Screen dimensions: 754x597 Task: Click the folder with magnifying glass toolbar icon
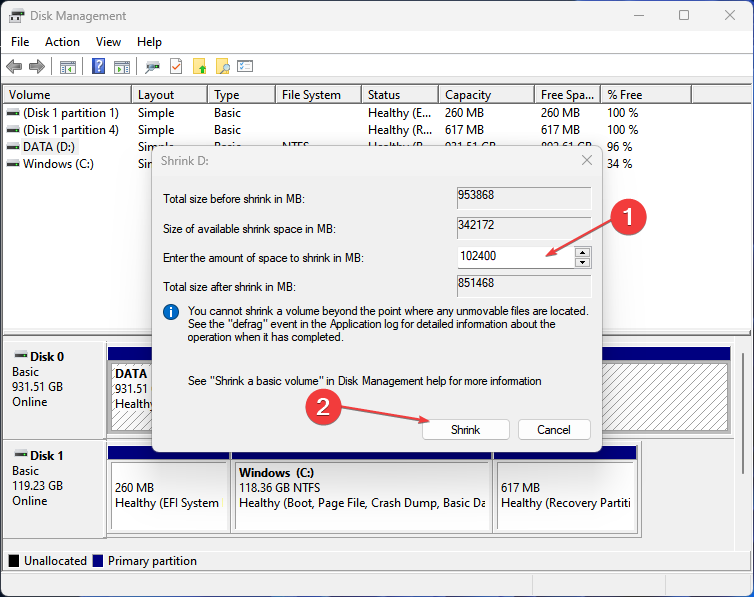click(223, 66)
